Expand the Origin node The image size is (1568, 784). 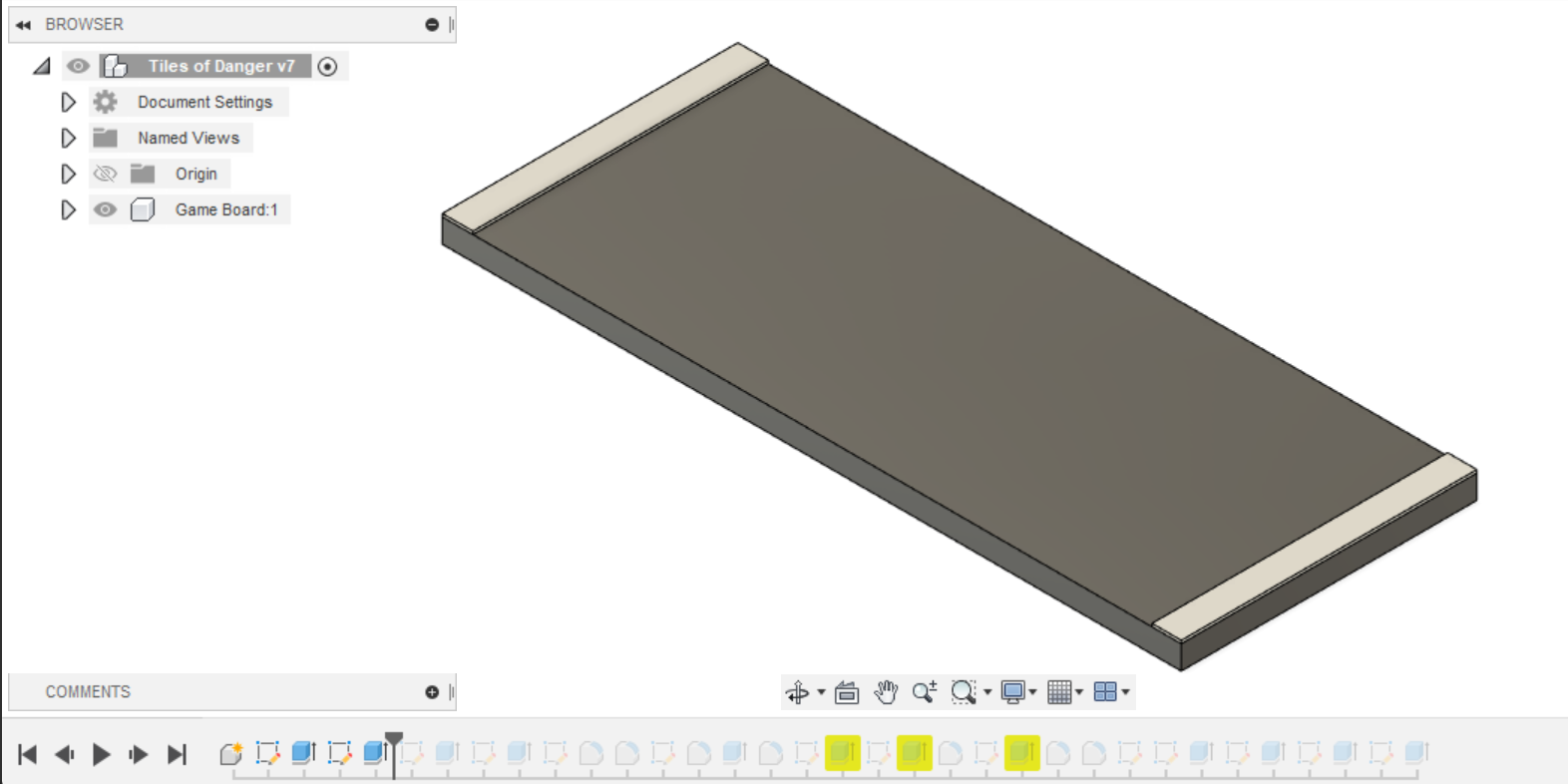pyautogui.click(x=68, y=174)
